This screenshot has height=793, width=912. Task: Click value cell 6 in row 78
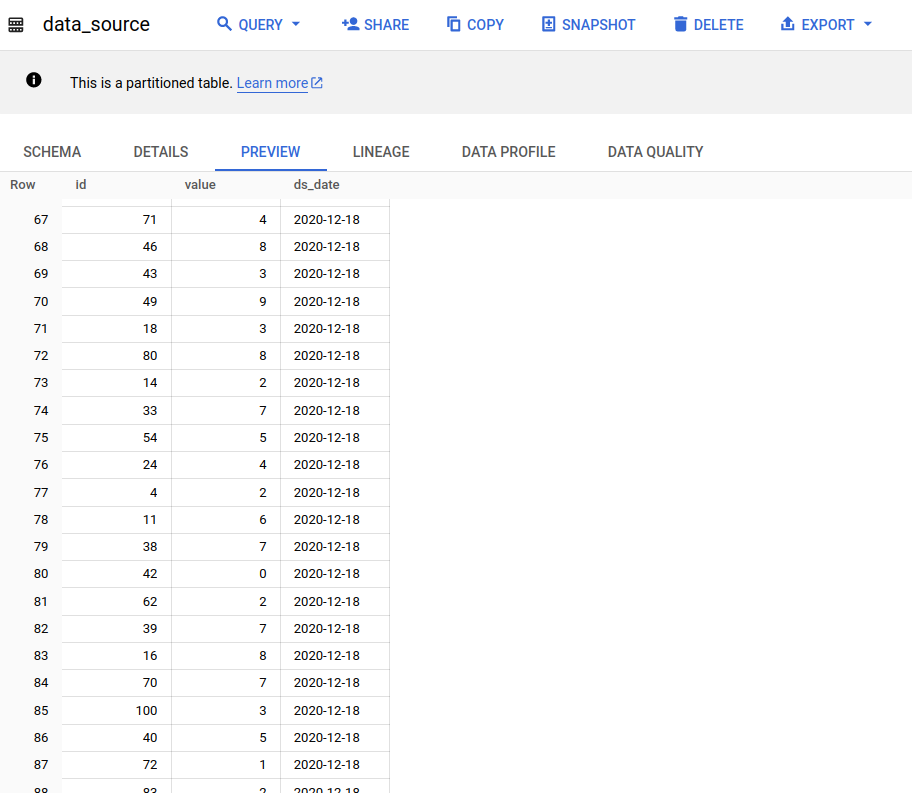[x=226, y=520]
